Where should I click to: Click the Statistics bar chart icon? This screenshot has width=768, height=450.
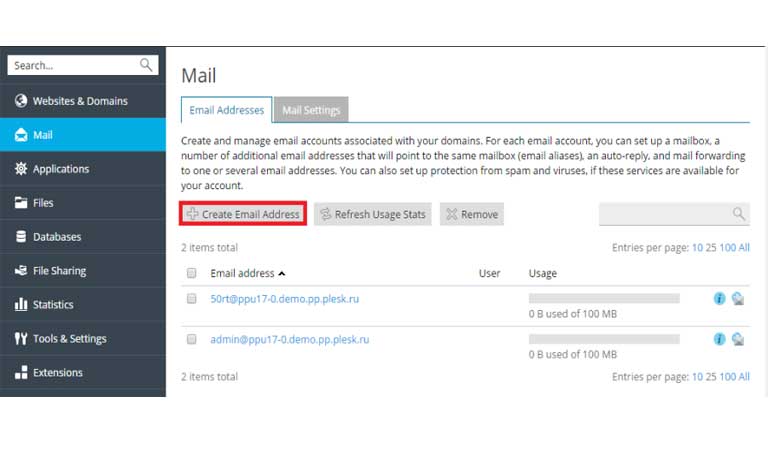21,304
